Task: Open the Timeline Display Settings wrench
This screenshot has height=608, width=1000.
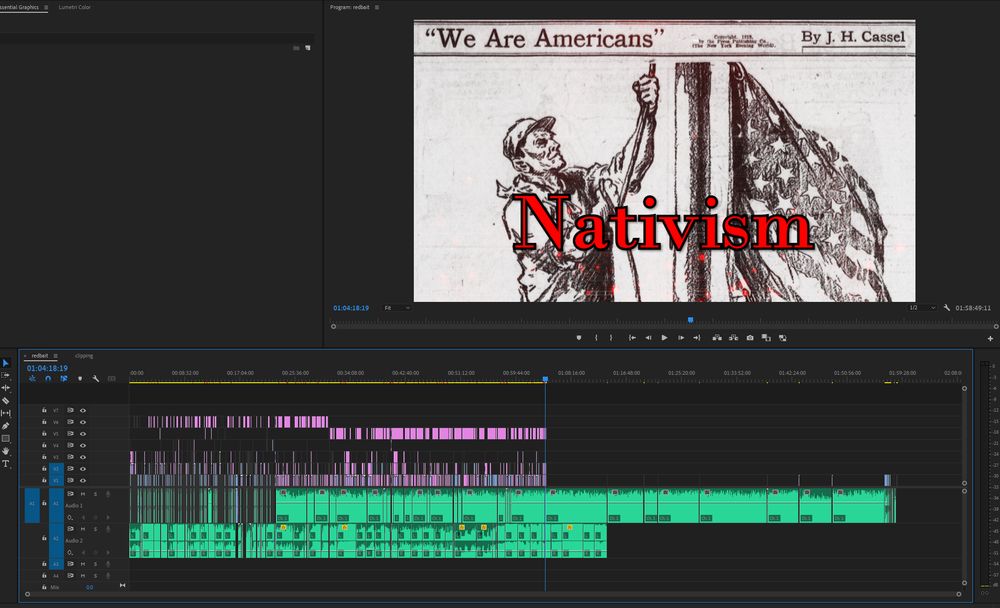Action: (x=96, y=379)
